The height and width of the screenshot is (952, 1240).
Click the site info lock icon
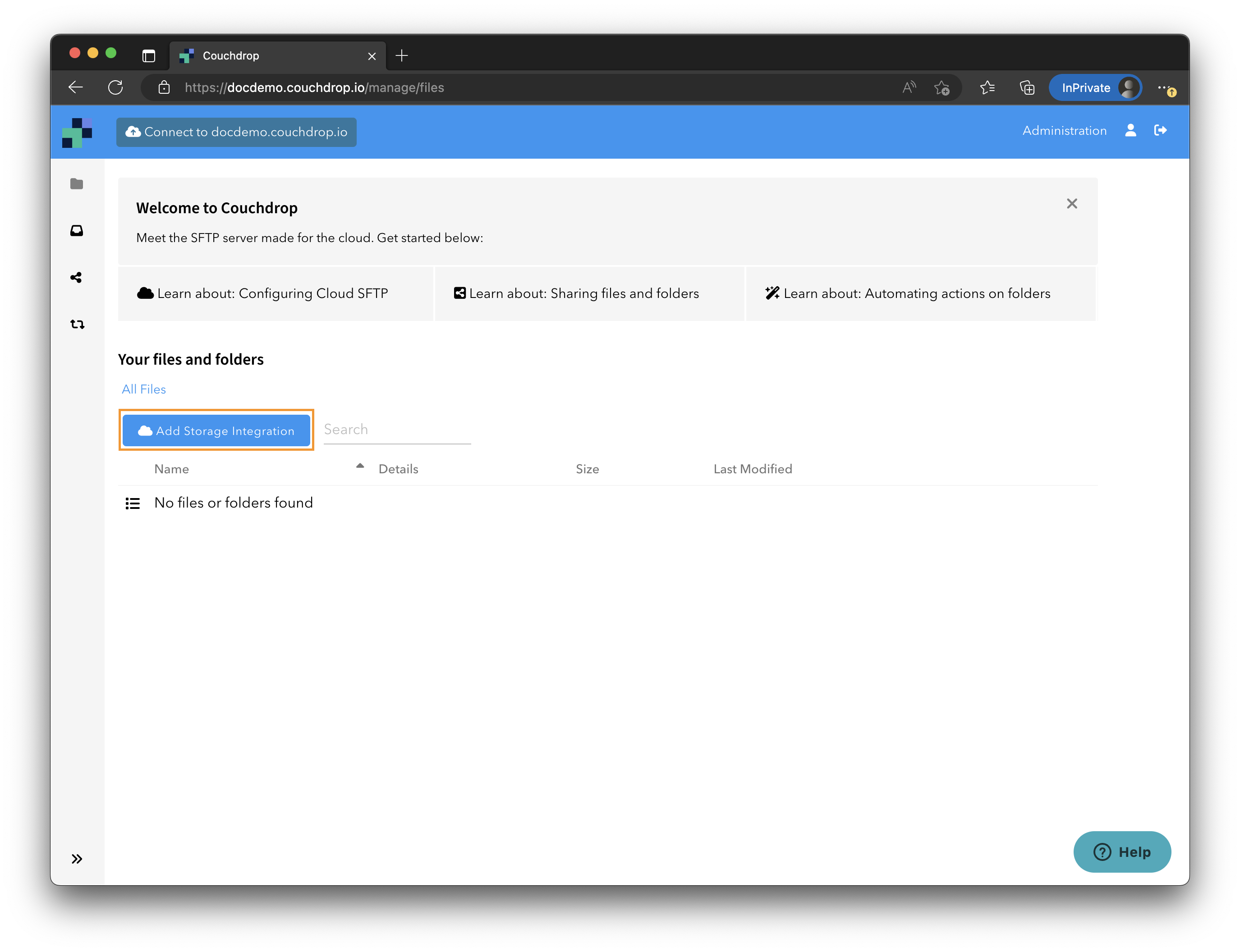pos(164,88)
